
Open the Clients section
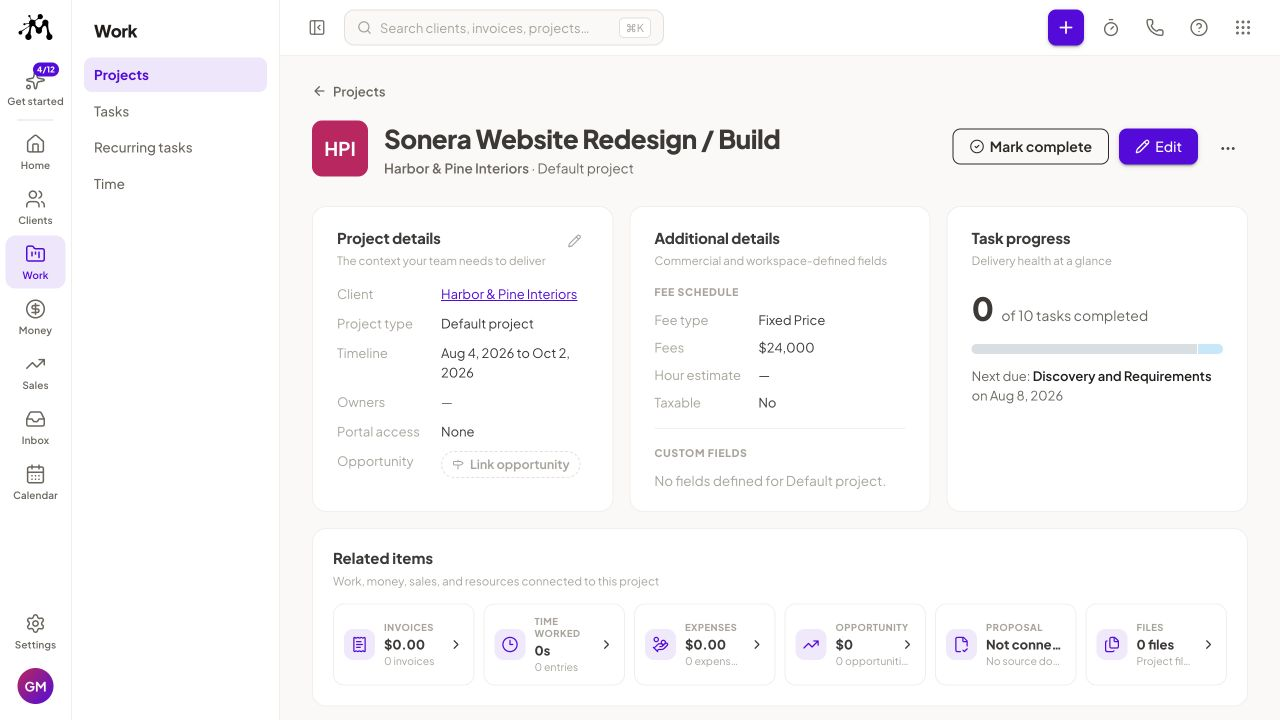coord(35,207)
